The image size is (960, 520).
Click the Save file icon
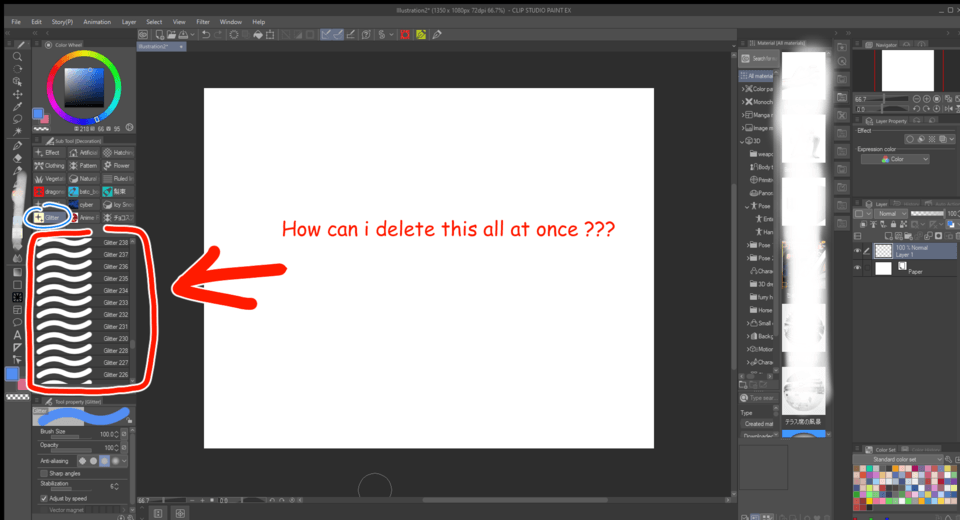[x=182, y=35]
